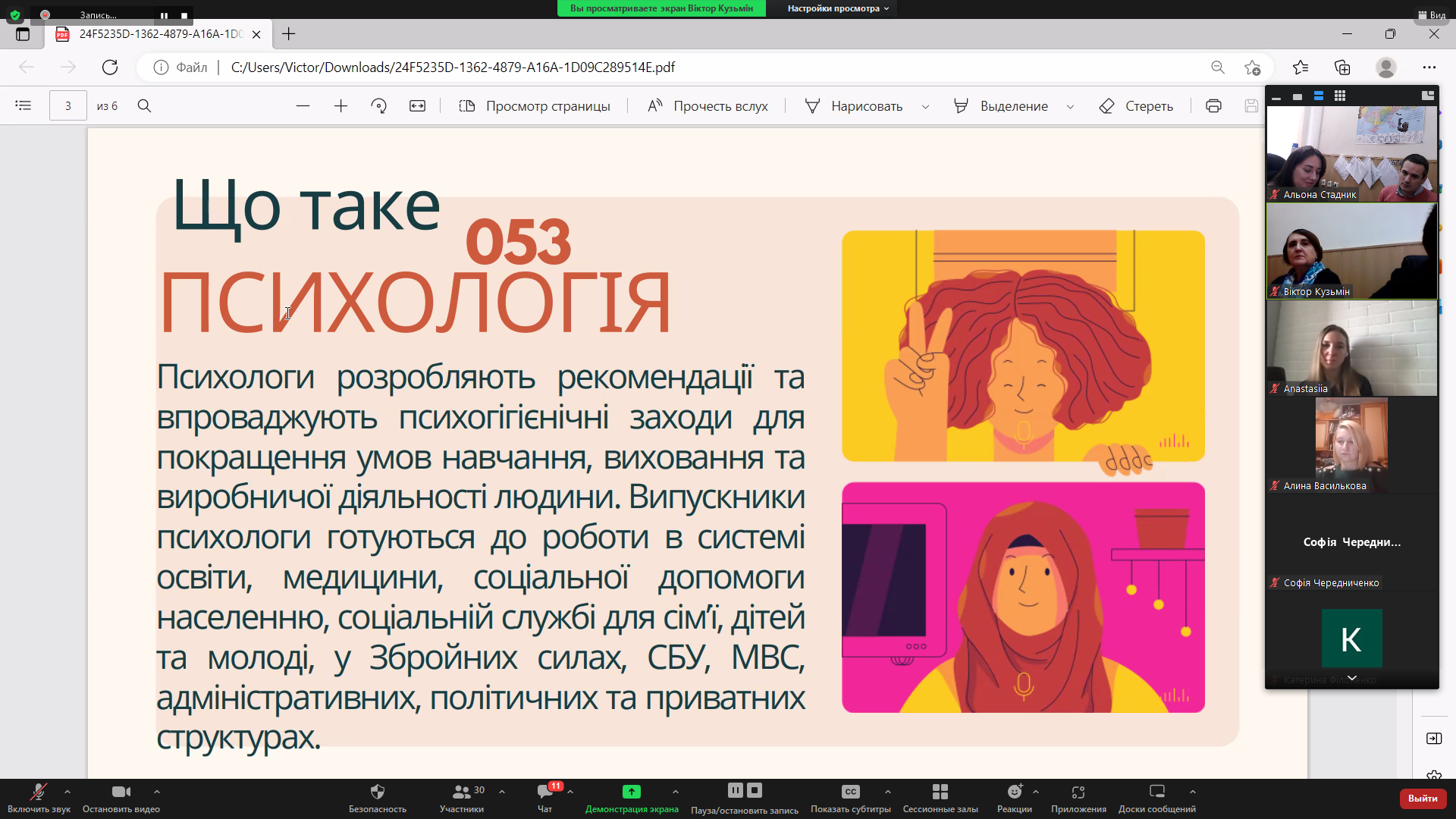Expand Выделение highlight options arrow
The height and width of the screenshot is (819, 1456).
tap(1070, 107)
